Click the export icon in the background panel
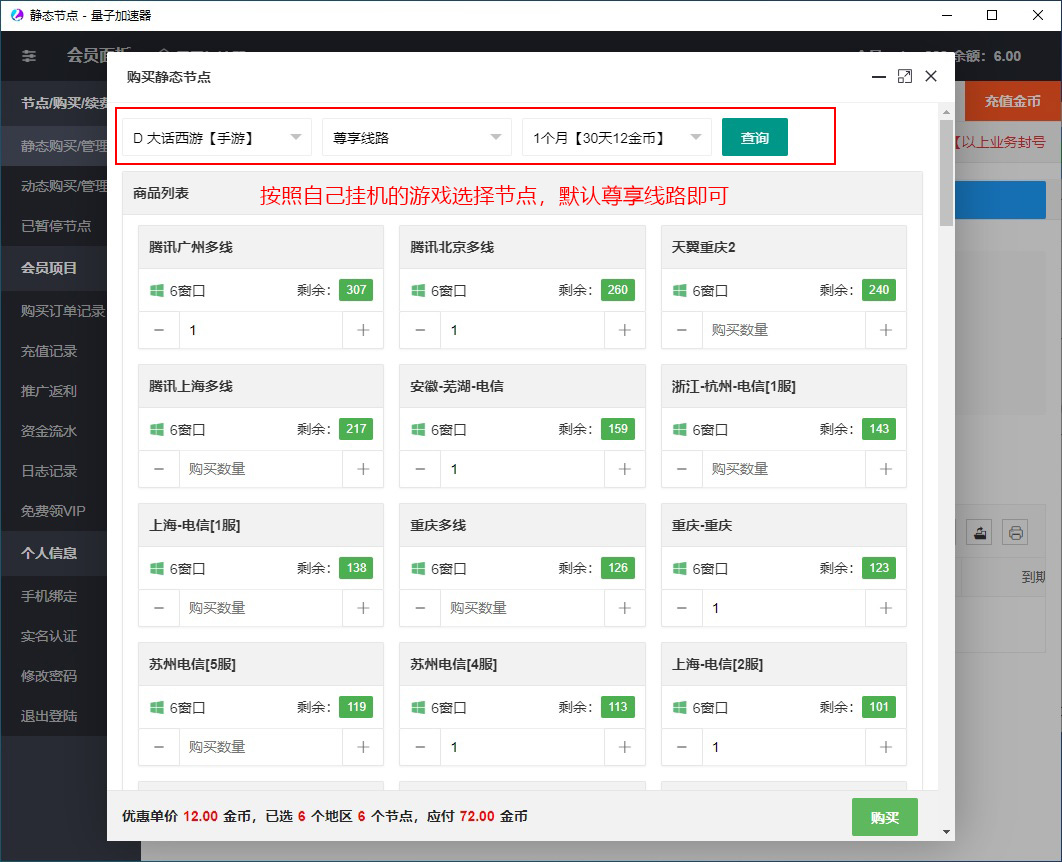The image size is (1062, 862). 979,532
